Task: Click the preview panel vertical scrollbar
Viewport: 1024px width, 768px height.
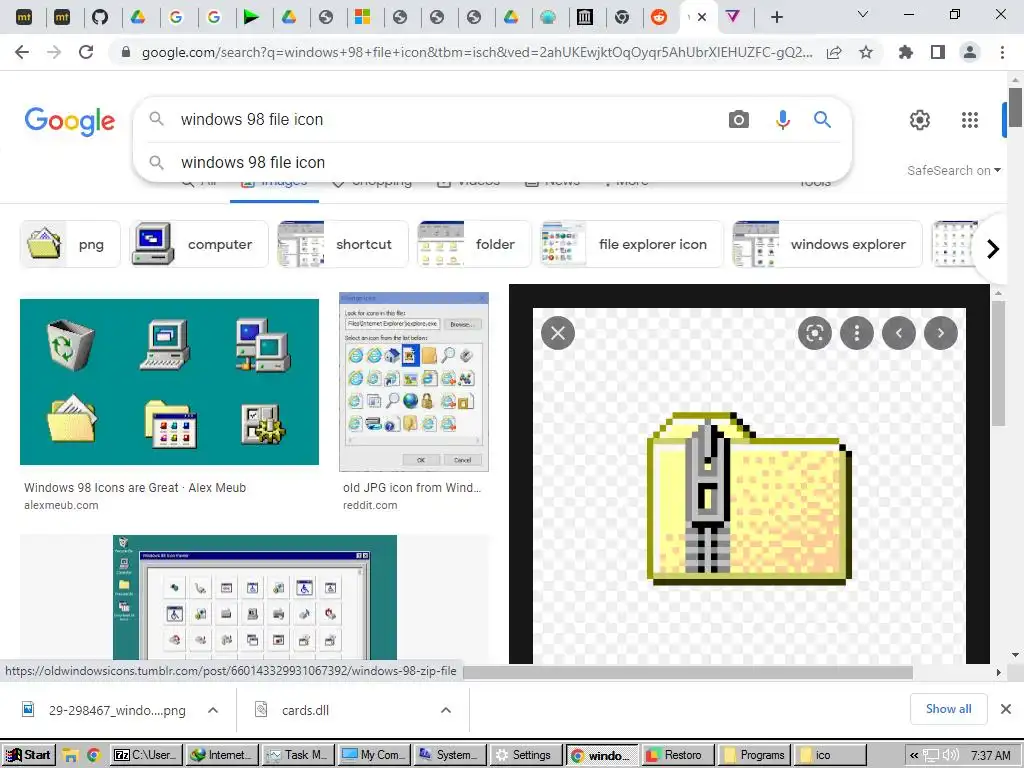Action: tap(997, 364)
